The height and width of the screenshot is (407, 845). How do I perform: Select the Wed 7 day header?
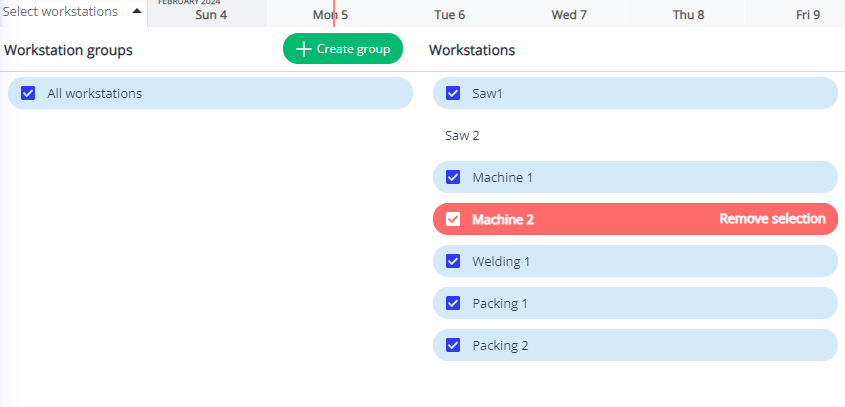(569, 15)
